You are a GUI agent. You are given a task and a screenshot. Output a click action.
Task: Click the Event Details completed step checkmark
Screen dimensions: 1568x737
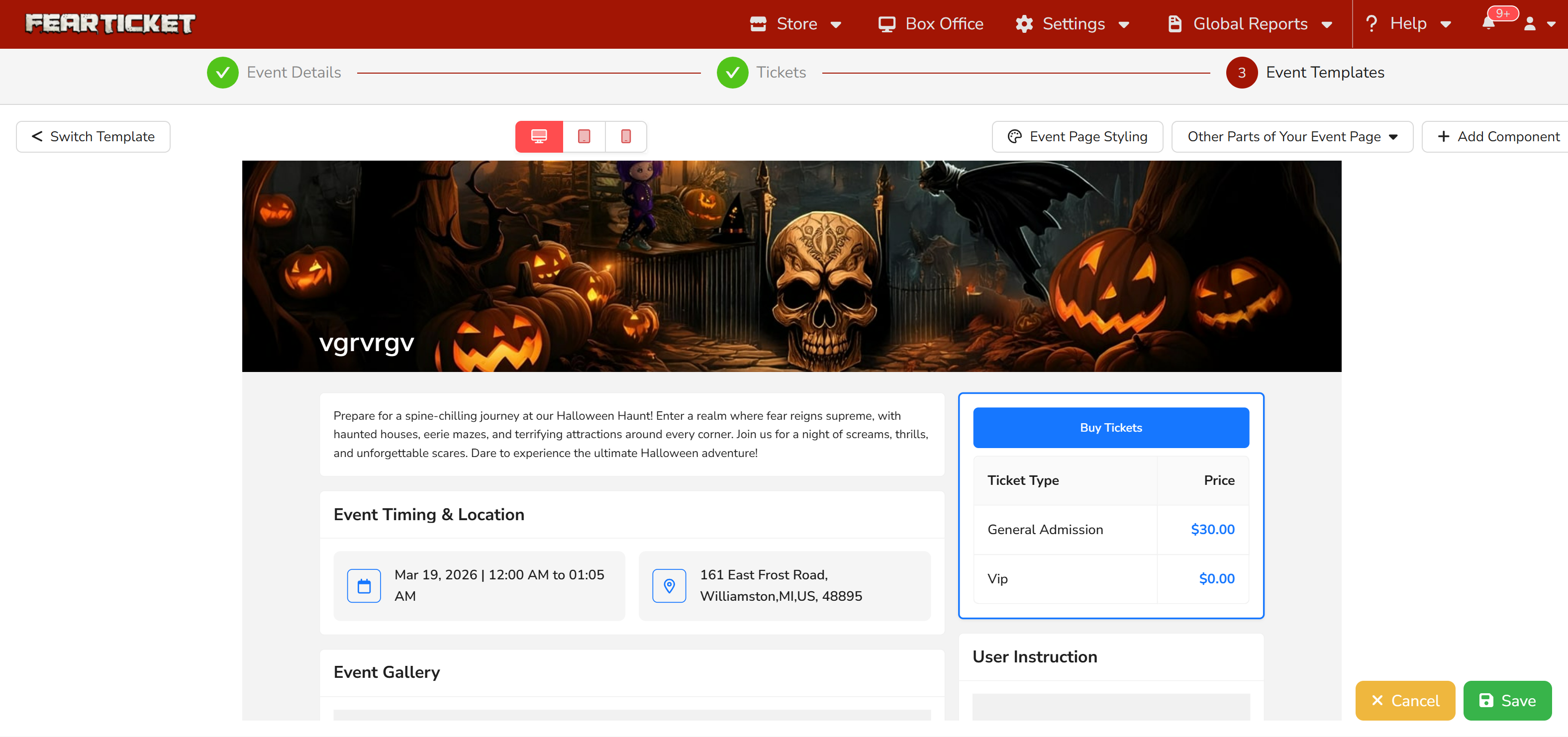[x=223, y=73]
